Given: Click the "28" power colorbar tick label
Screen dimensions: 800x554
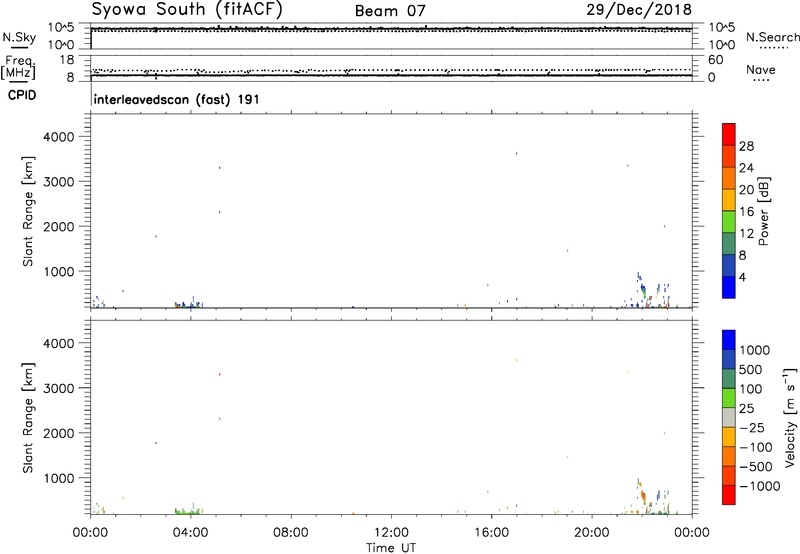Looking at the screenshot, I should 746,146.
